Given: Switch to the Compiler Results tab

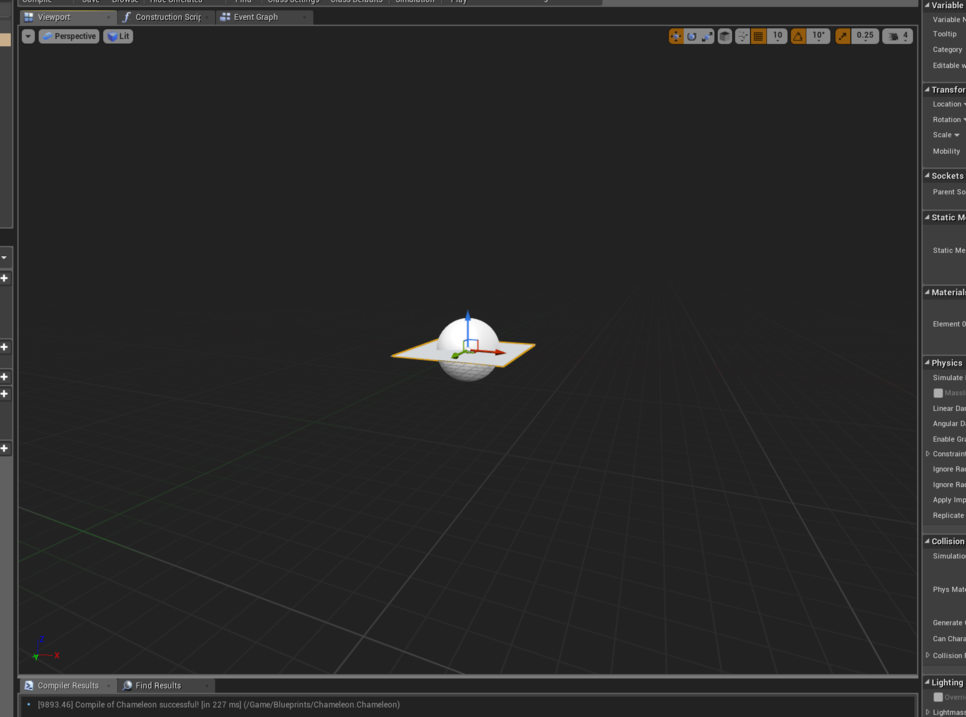Looking at the screenshot, I should tap(68, 686).
